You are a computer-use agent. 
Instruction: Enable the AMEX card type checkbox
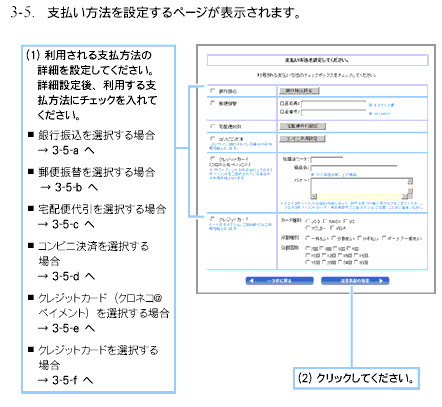325,221
